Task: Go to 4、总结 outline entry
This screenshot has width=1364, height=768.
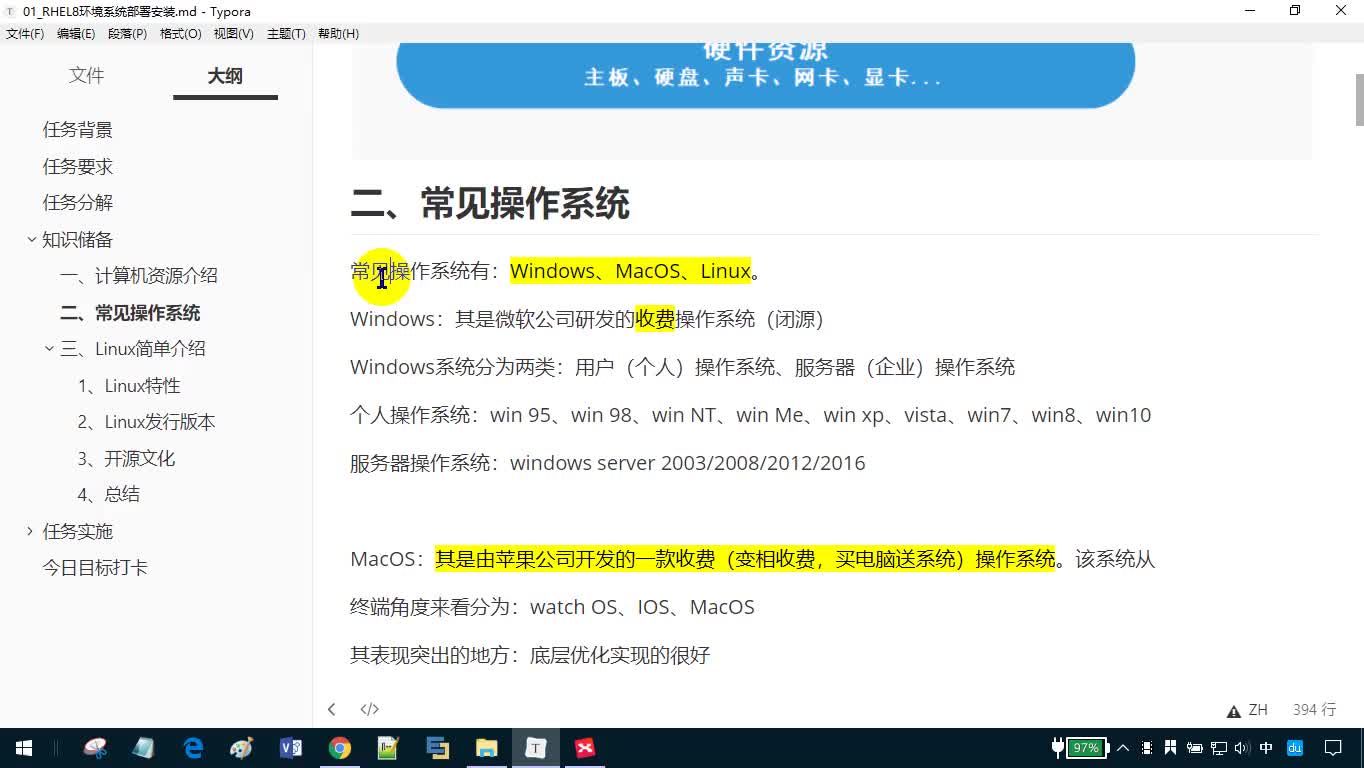Action: [109, 495]
